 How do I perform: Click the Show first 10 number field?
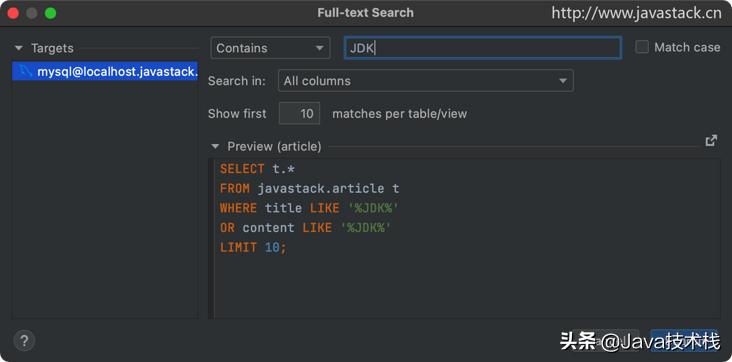pos(299,114)
